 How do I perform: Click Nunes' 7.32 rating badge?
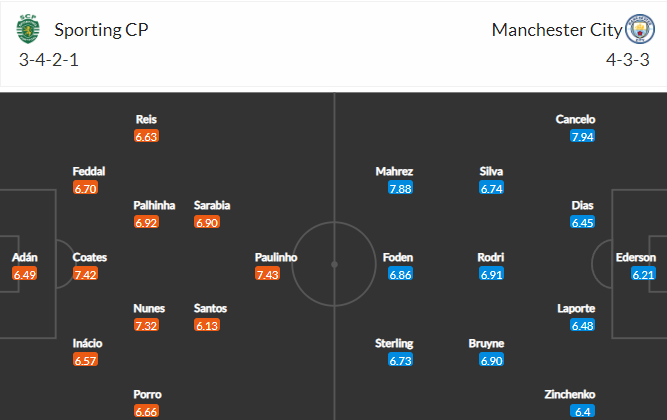[146, 325]
